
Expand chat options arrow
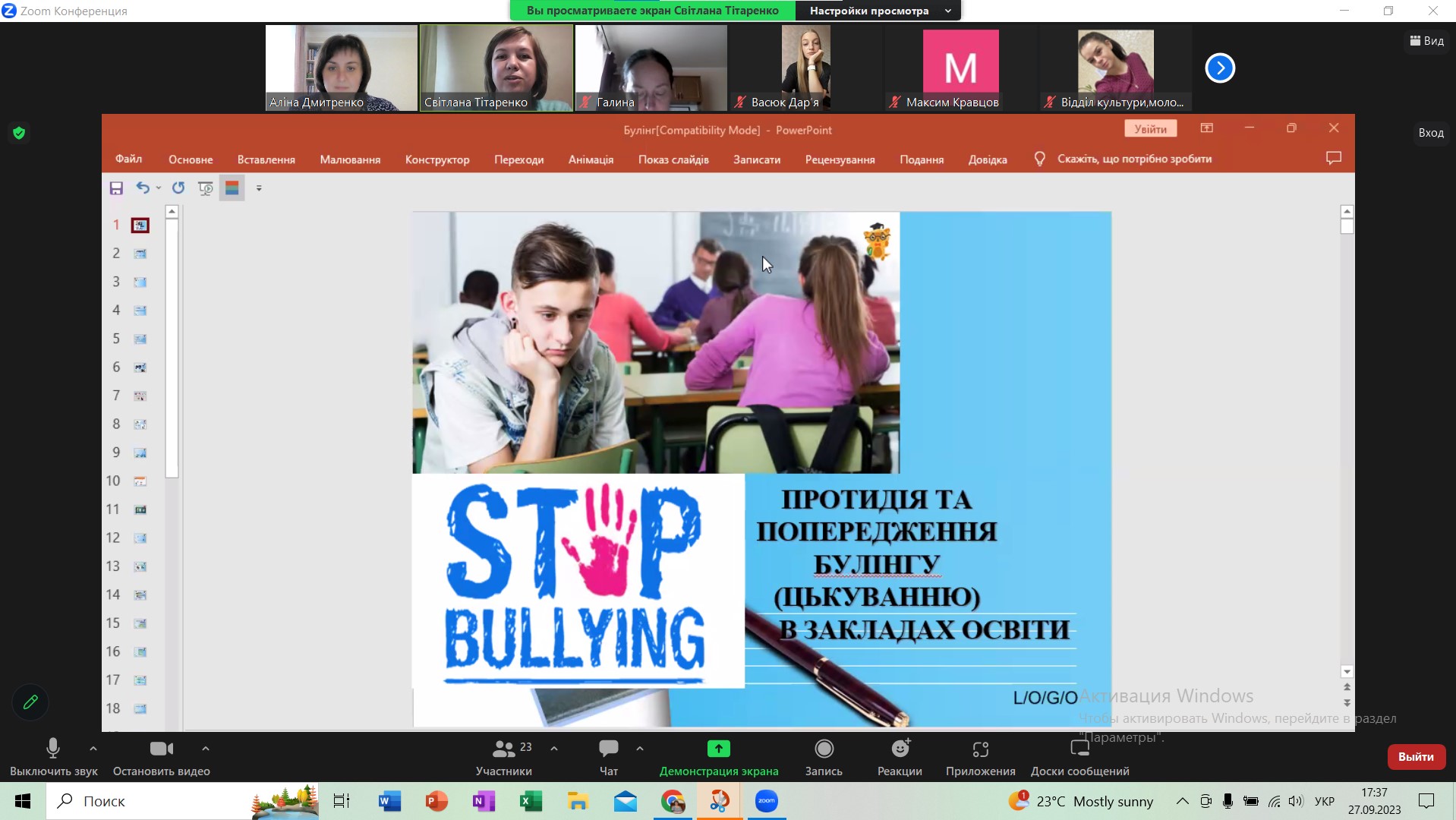[x=640, y=749]
